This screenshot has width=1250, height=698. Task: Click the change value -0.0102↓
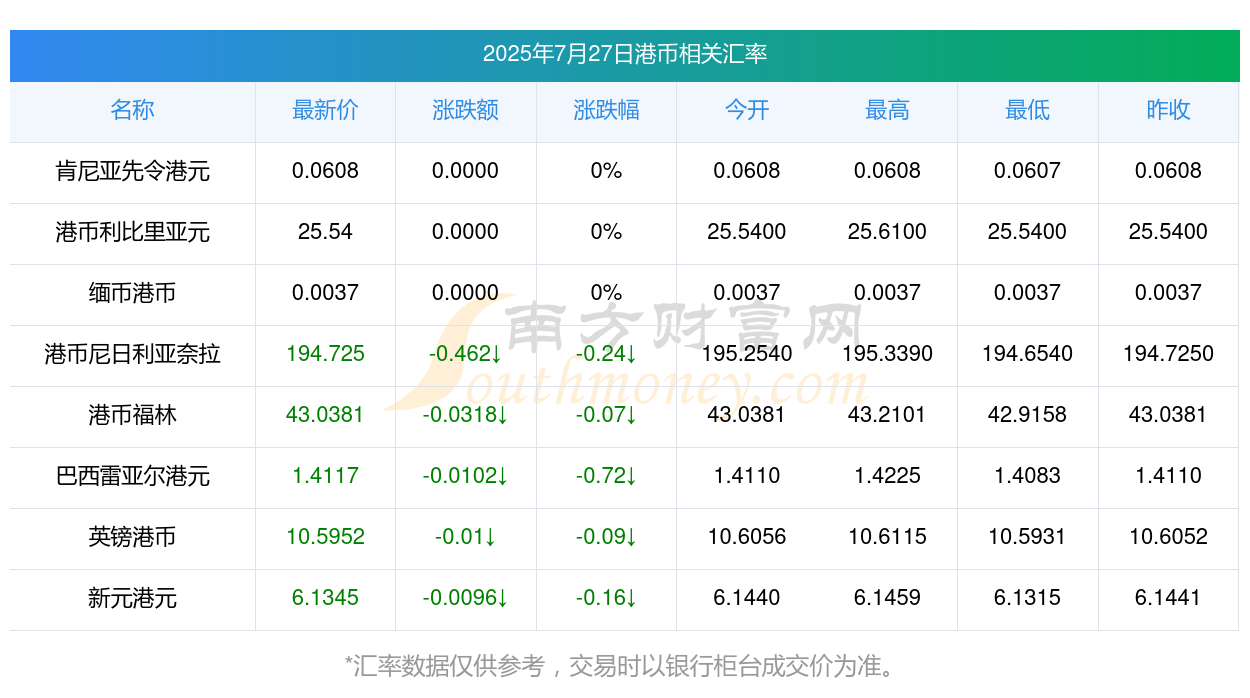pos(465,476)
